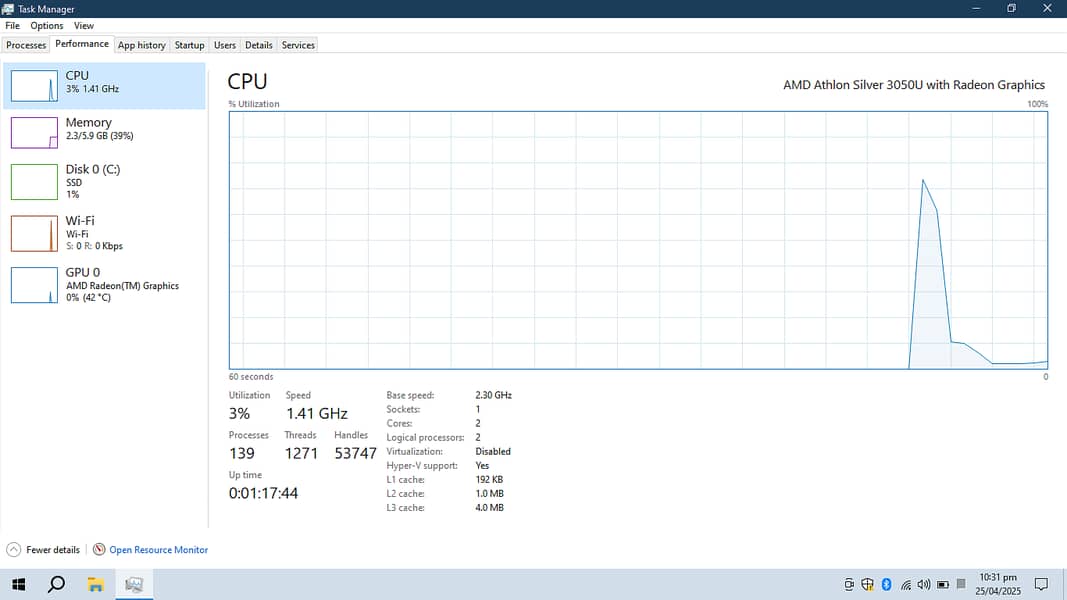The image size is (1067, 600).
Task: Open the Options menu
Action: [x=46, y=26]
